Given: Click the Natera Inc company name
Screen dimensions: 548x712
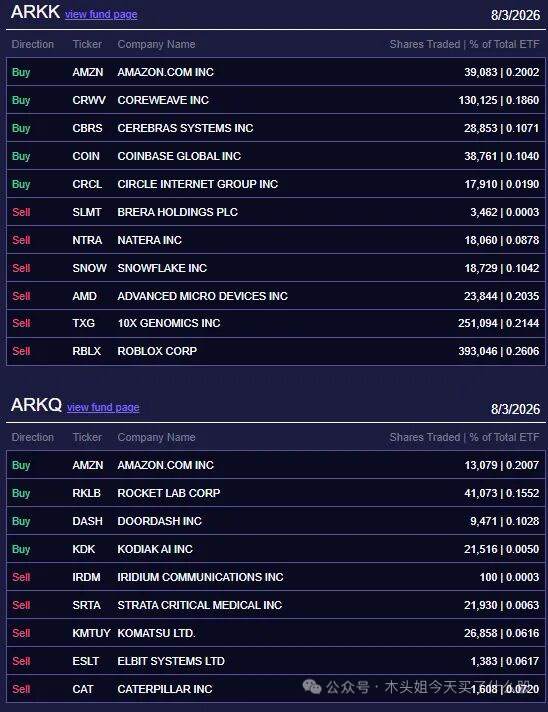Looking at the screenshot, I should tap(149, 240).
